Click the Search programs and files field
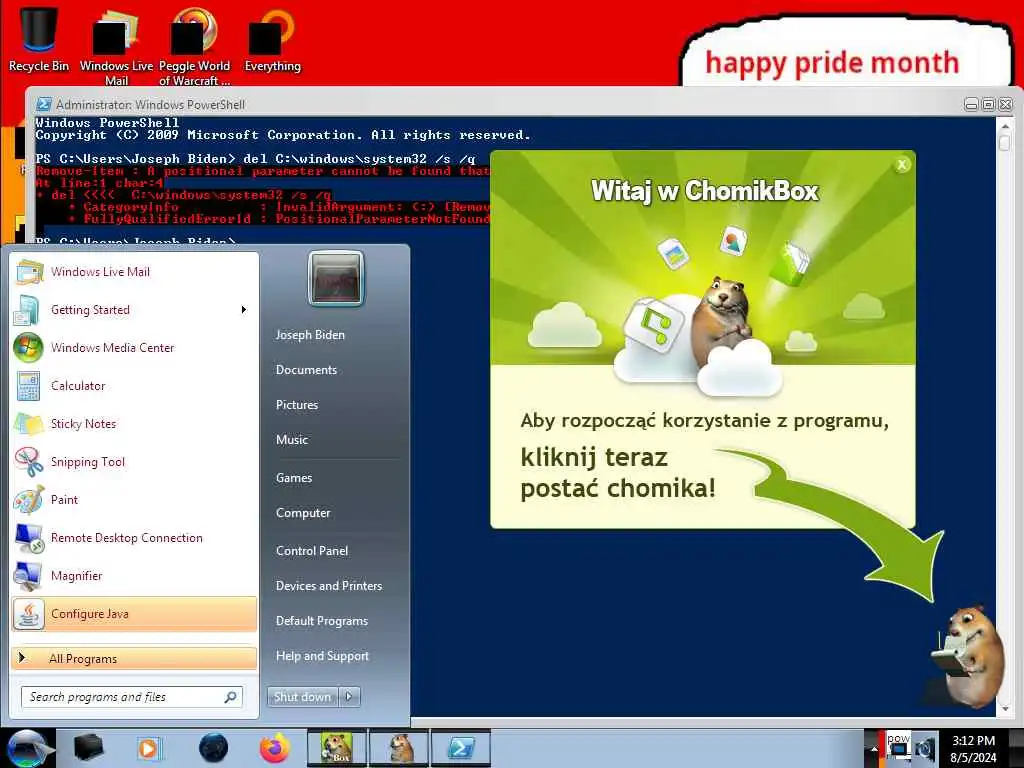This screenshot has width=1024, height=768. (x=132, y=697)
